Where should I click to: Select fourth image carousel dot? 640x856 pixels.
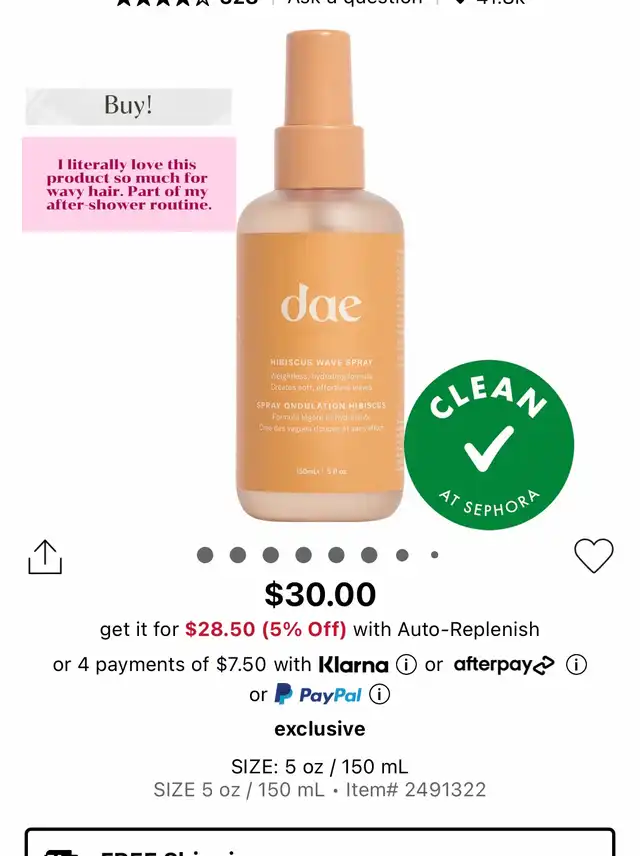(304, 555)
